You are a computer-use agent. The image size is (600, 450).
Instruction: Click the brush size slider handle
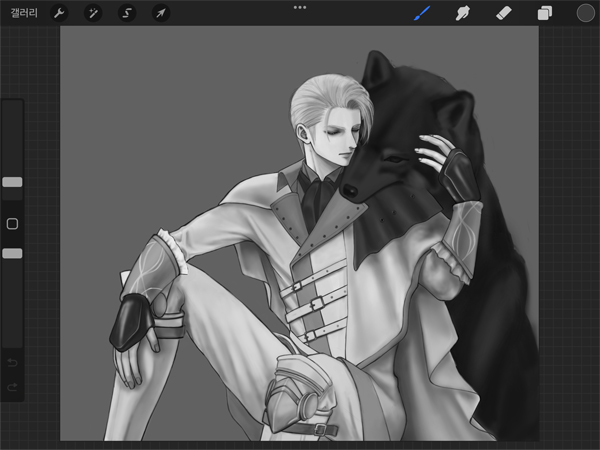tap(12, 182)
